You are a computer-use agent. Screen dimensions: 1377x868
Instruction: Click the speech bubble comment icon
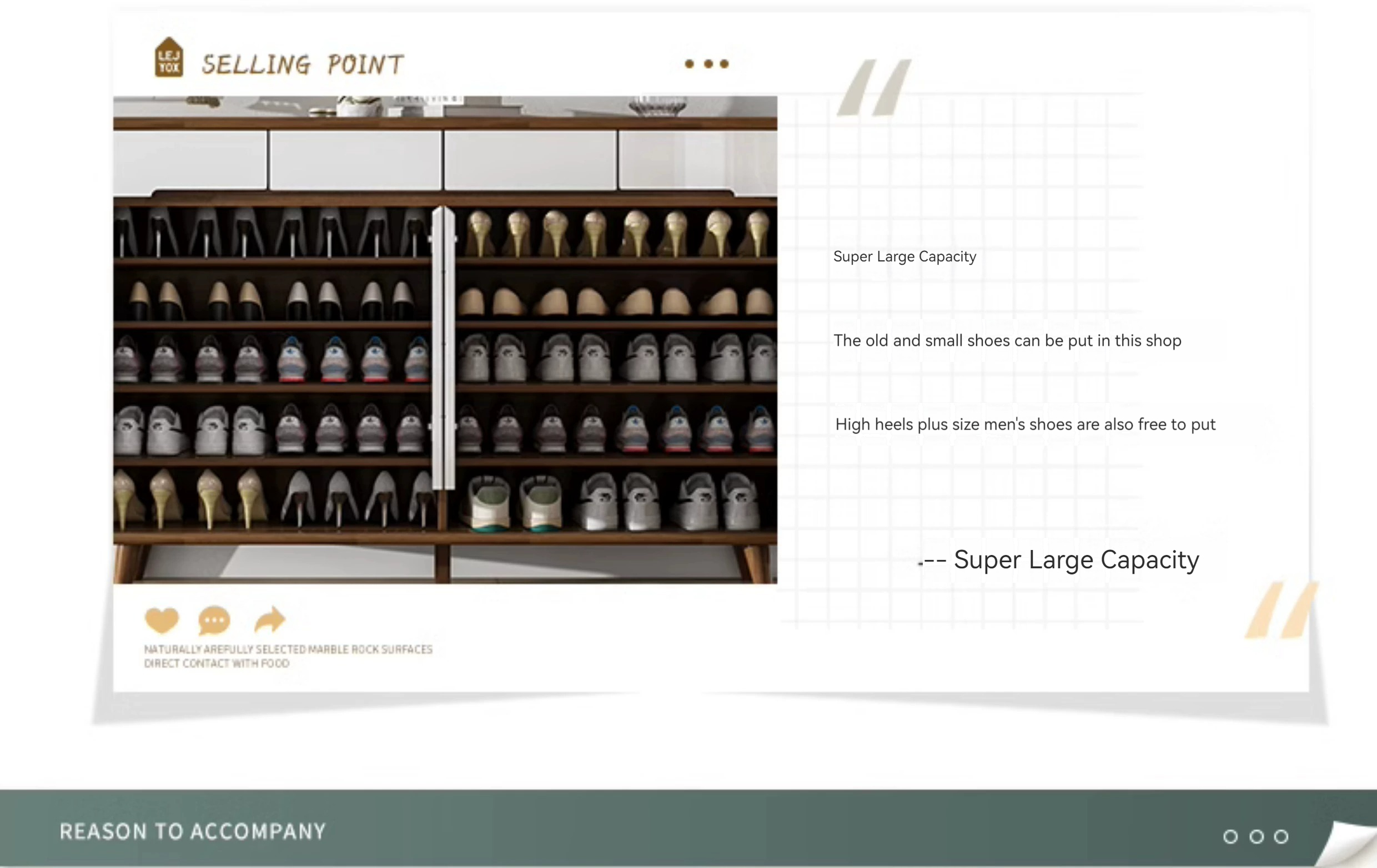point(214,620)
